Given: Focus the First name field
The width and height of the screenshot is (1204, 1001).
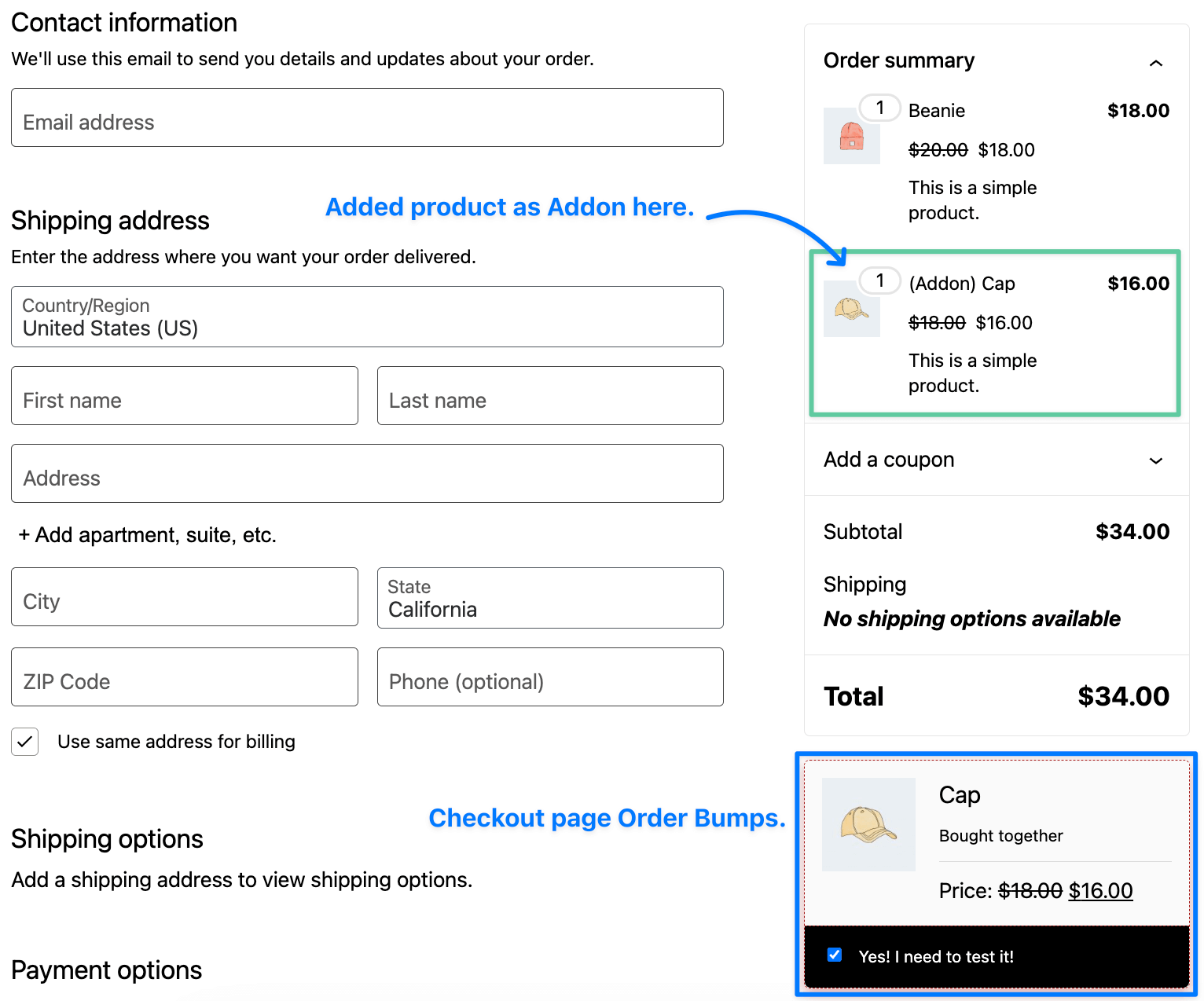Looking at the screenshot, I should (185, 396).
